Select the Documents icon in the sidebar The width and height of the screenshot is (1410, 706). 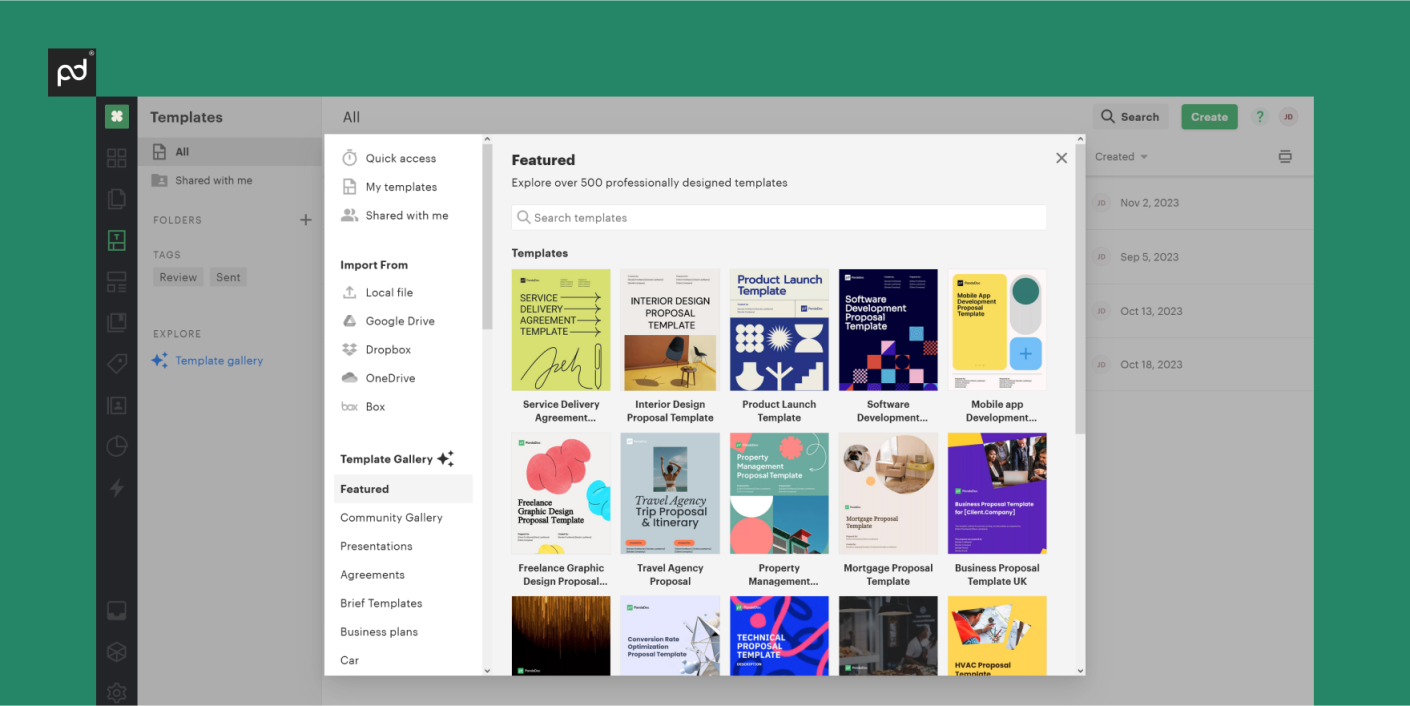(x=117, y=199)
